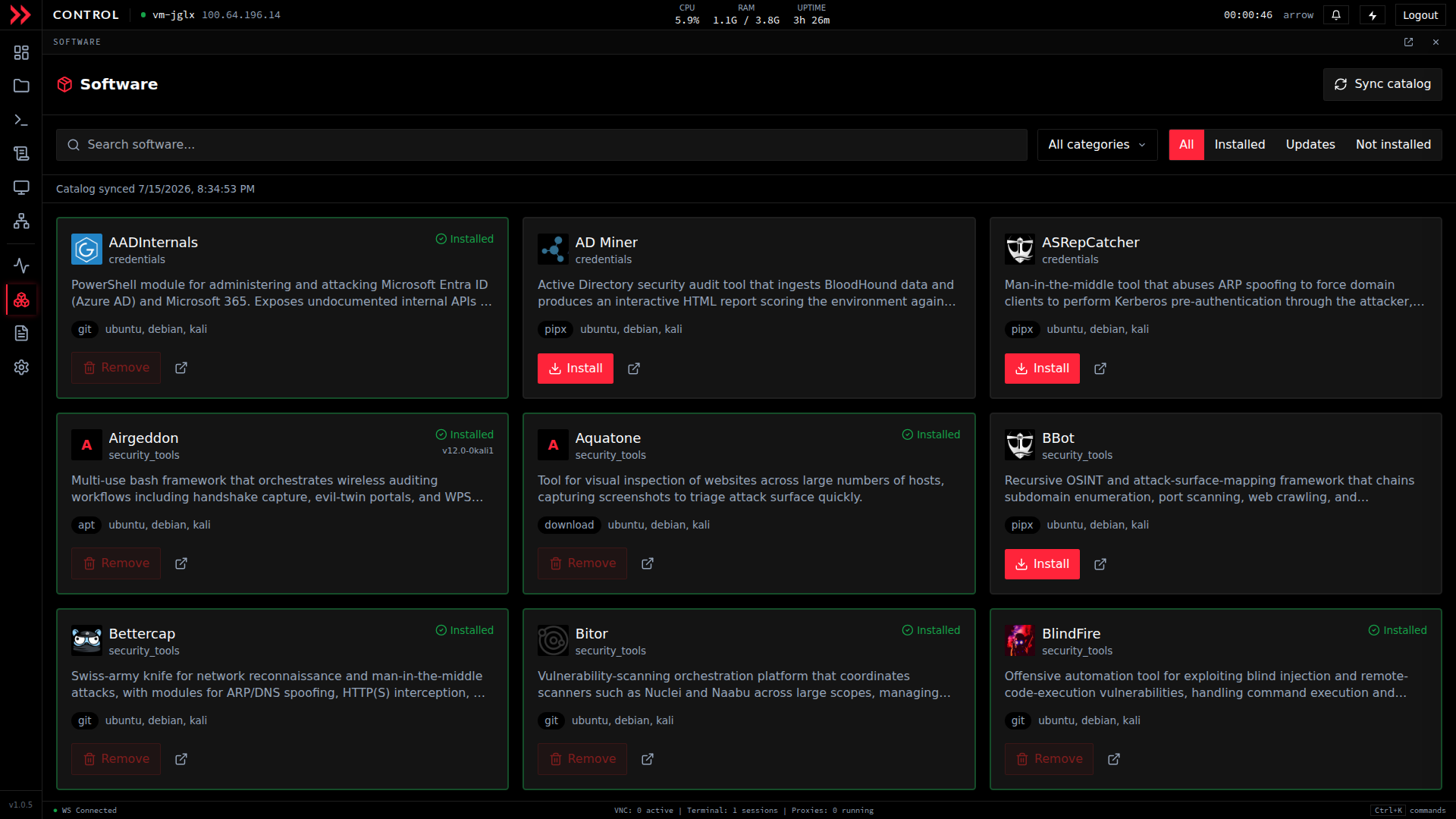Open AD Miner external link icon
1456x819 pixels.
634,369
